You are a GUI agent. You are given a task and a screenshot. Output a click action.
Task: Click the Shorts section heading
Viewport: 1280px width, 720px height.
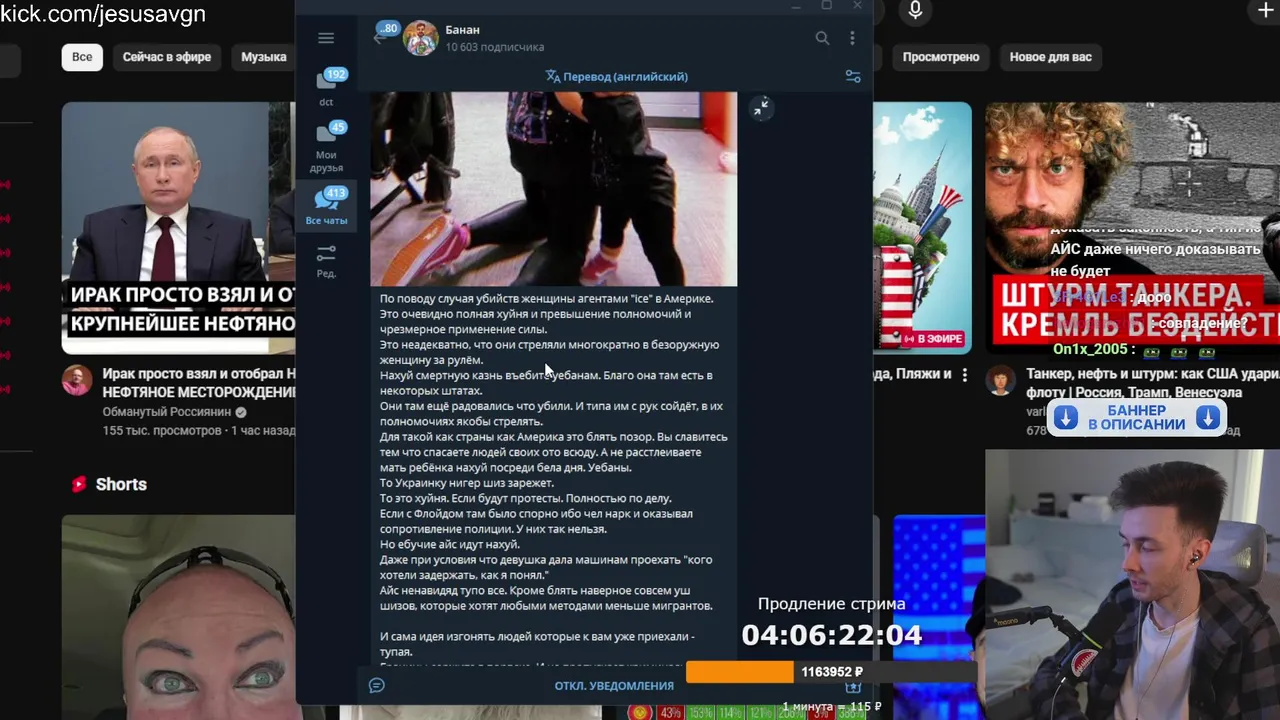121,484
